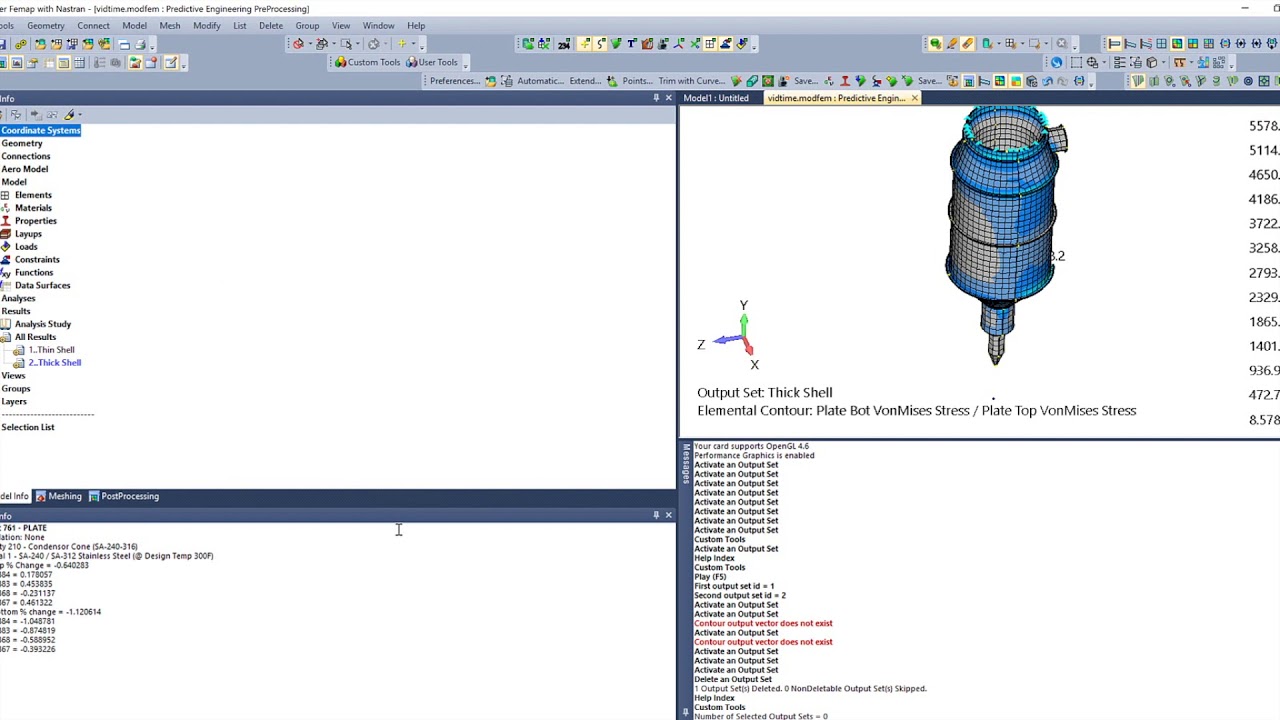Click Trim with Curve toolbar button
The width and height of the screenshot is (1280, 720).
691,81
